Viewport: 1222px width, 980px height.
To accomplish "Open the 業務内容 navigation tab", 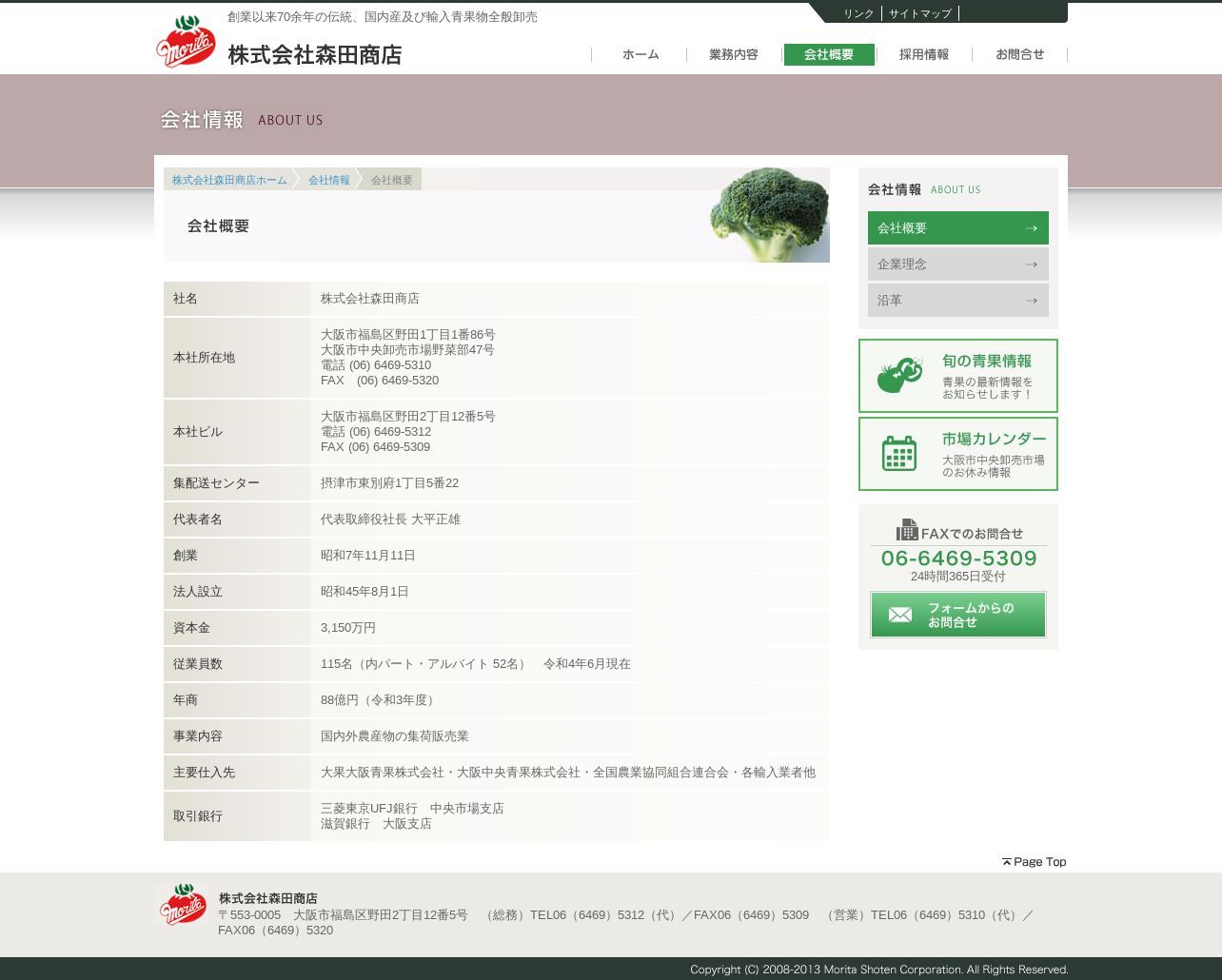I will 734,55.
